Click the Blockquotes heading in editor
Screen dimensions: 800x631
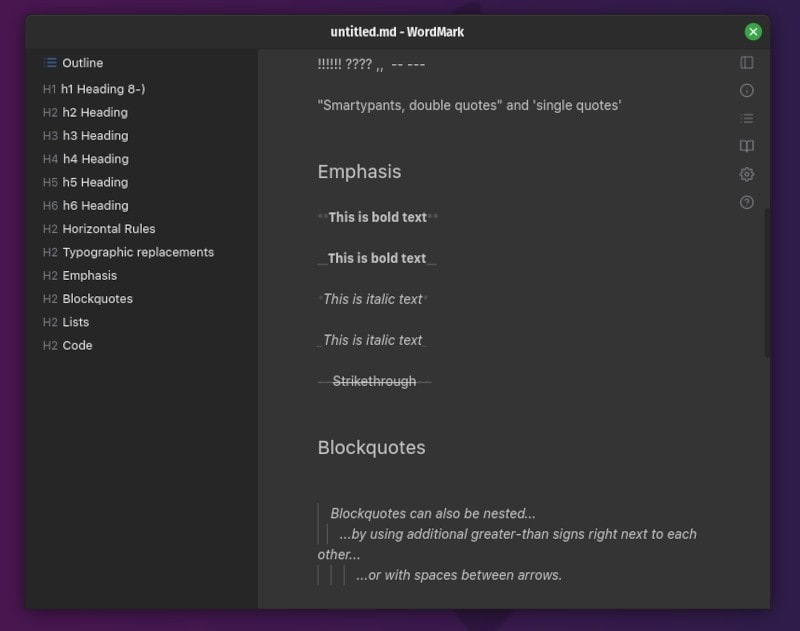[x=371, y=447]
